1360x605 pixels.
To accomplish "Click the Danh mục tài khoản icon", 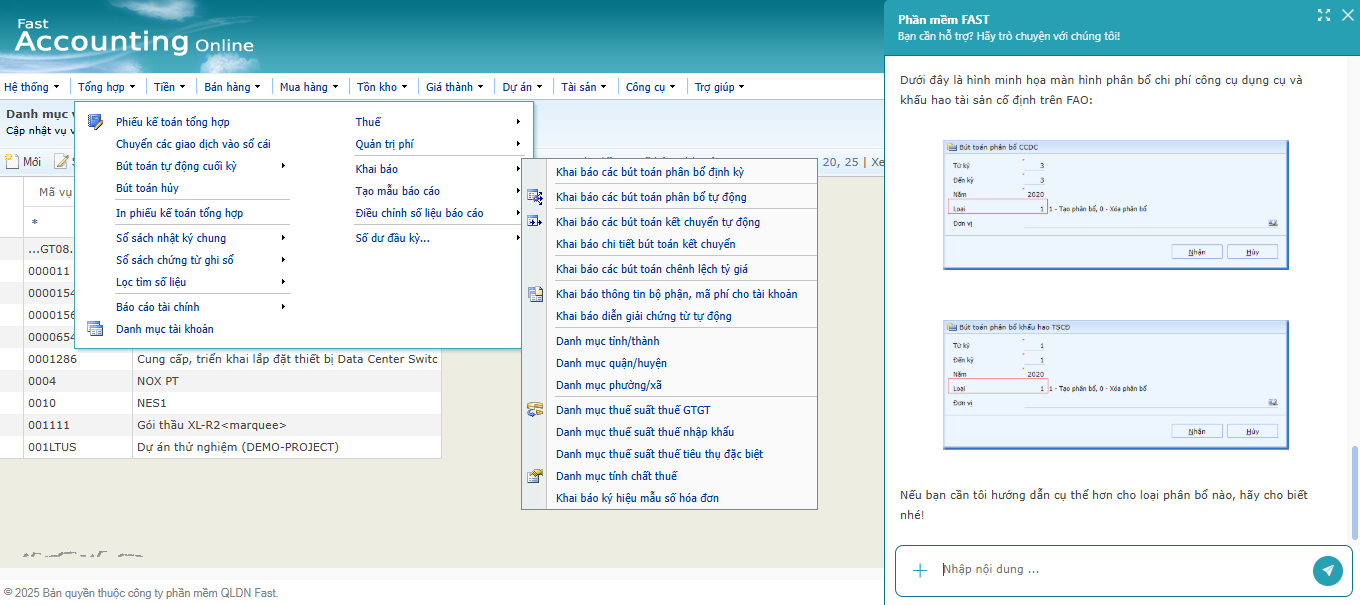I will coord(95,329).
